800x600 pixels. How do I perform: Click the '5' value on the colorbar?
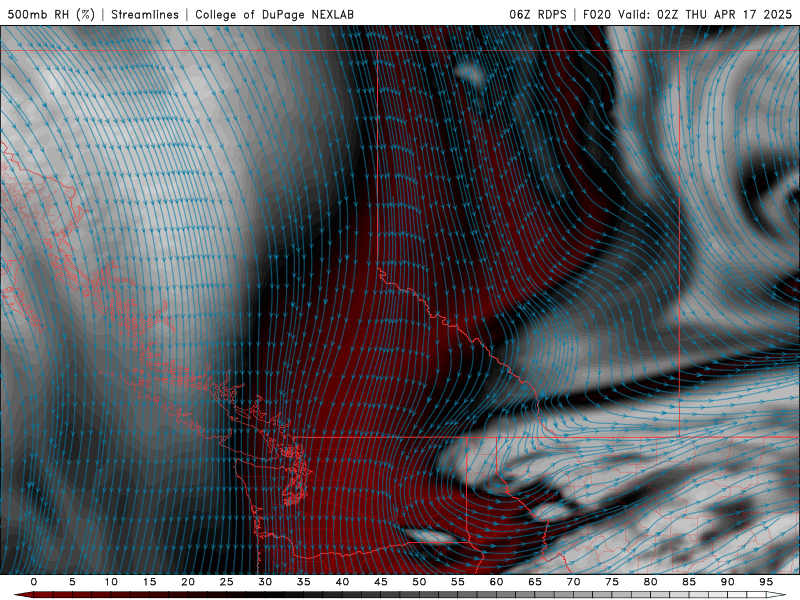pyautogui.click(x=72, y=582)
